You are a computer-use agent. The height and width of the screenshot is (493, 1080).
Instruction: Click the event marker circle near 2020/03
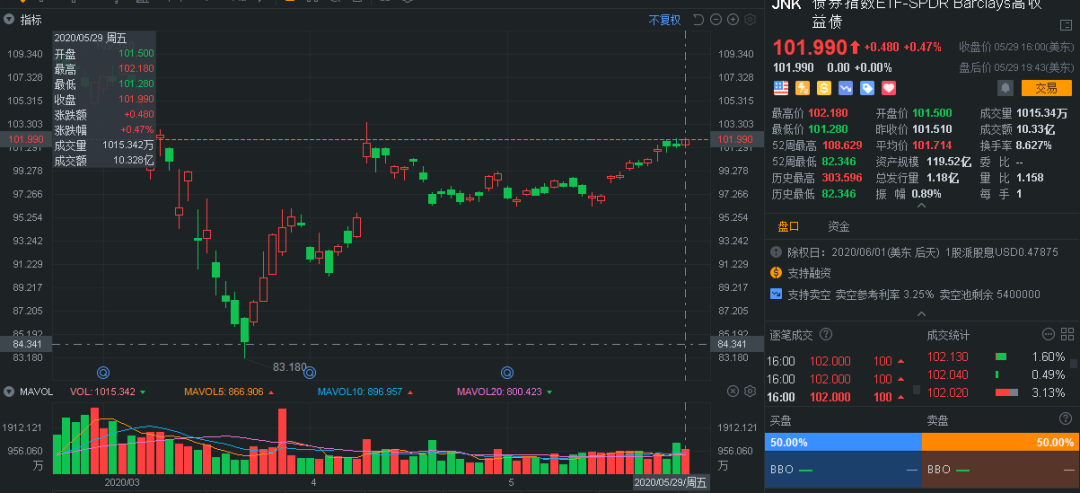click(103, 373)
